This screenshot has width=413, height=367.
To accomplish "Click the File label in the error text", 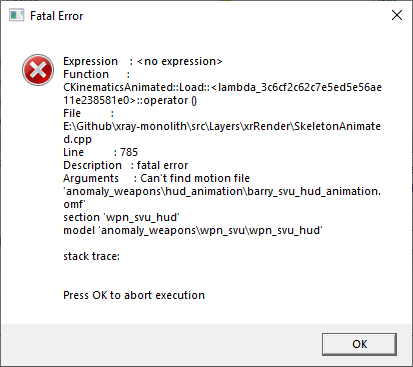I will pos(72,113).
